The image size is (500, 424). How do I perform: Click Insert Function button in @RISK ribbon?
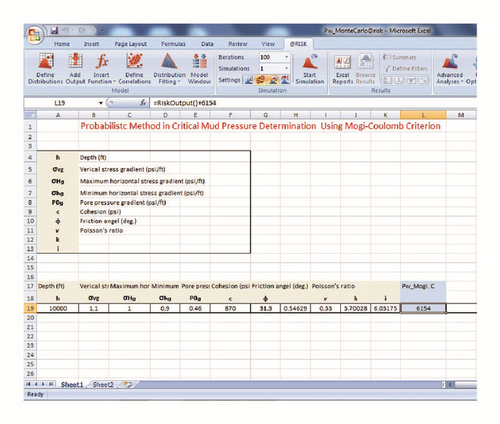pos(102,69)
